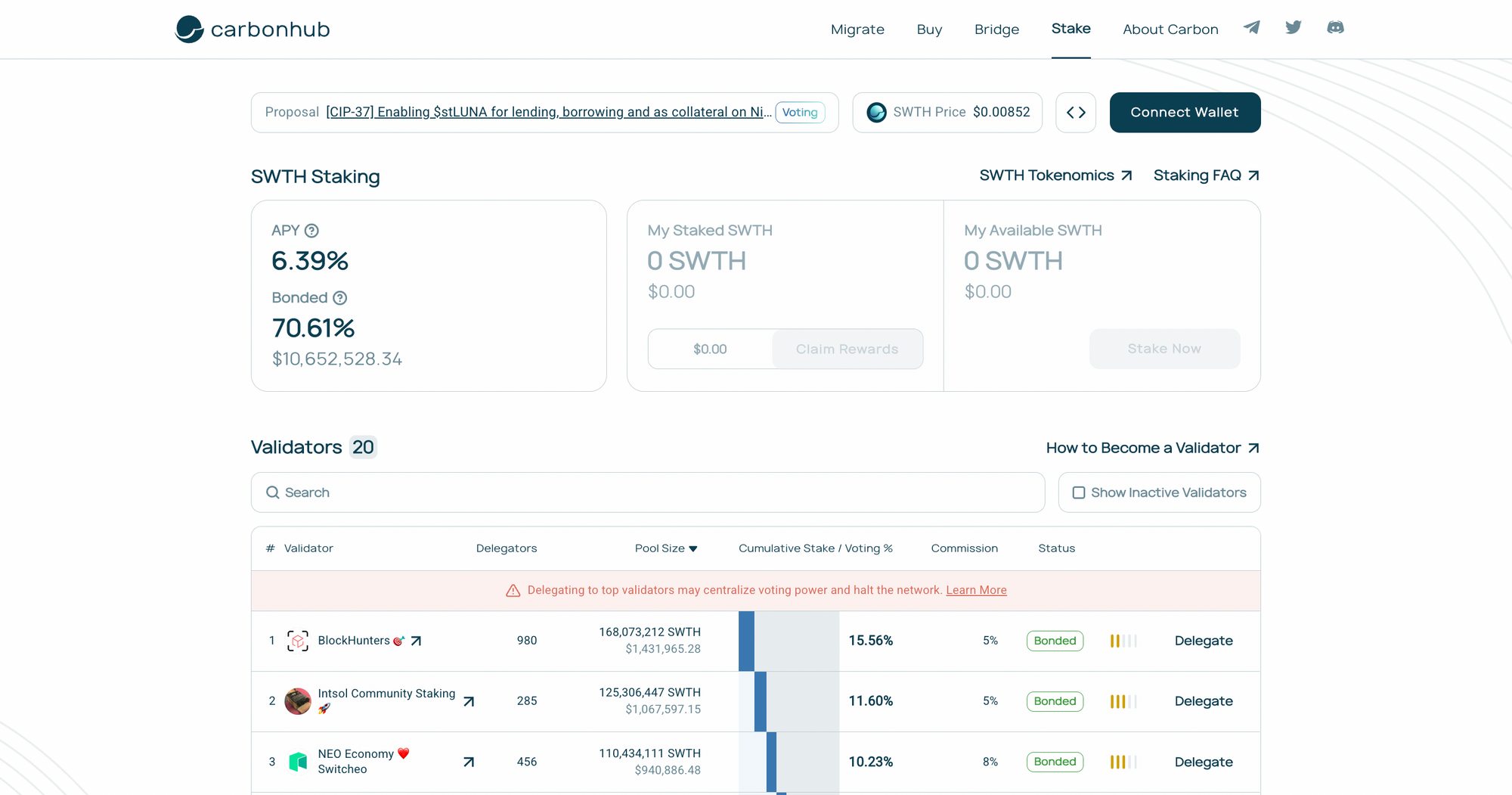Screen dimensions: 1512x795
Task: Click the warning triangle icon
Action: point(513,591)
